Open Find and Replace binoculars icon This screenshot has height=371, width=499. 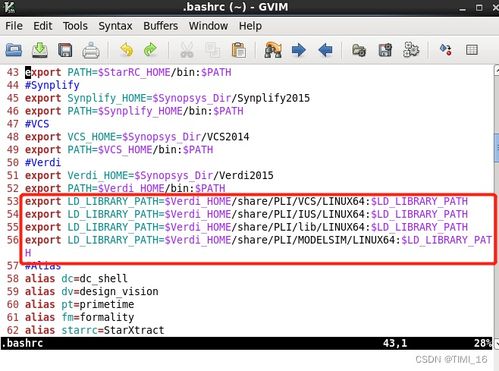click(273, 50)
